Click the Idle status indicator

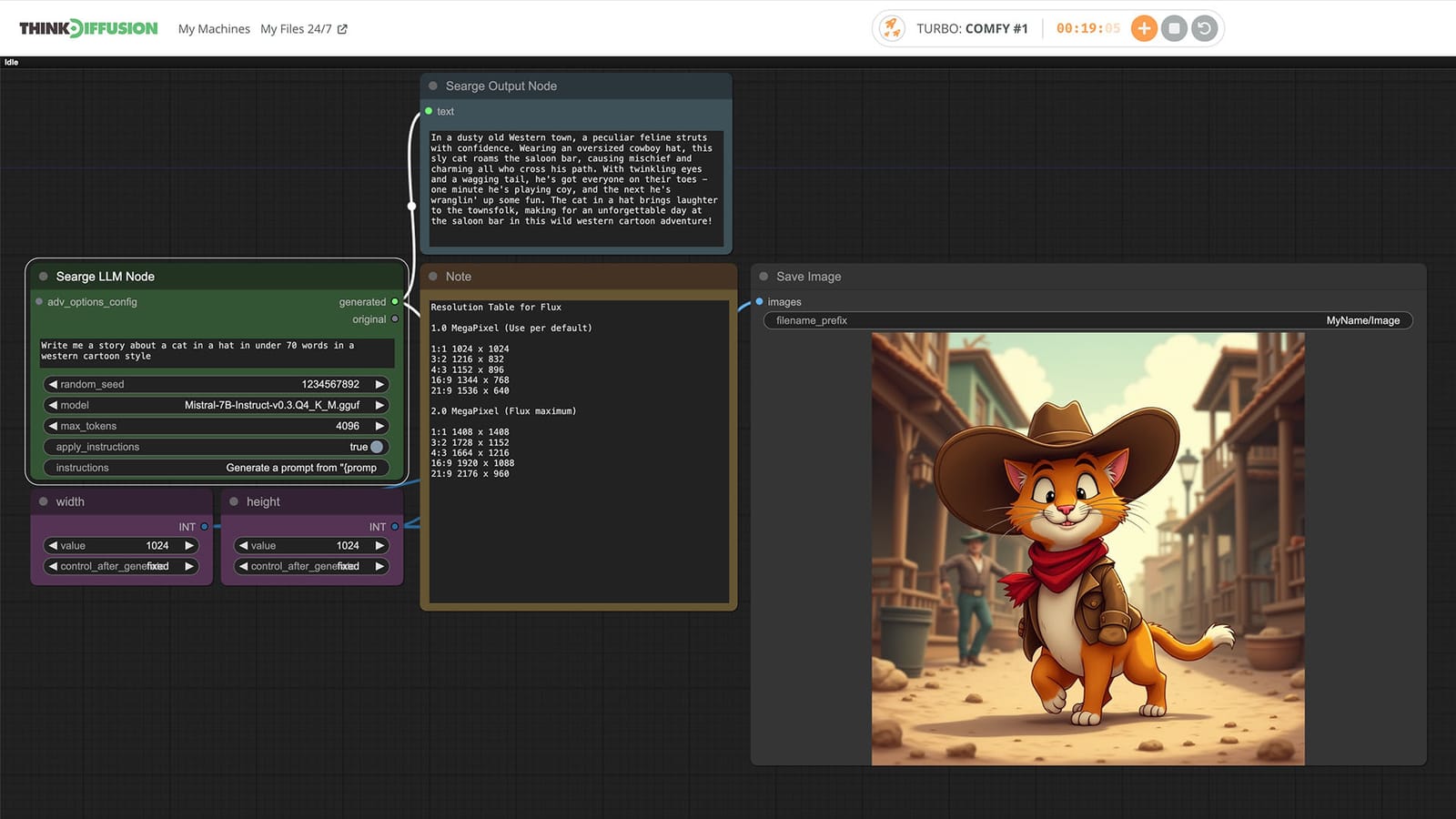11,62
